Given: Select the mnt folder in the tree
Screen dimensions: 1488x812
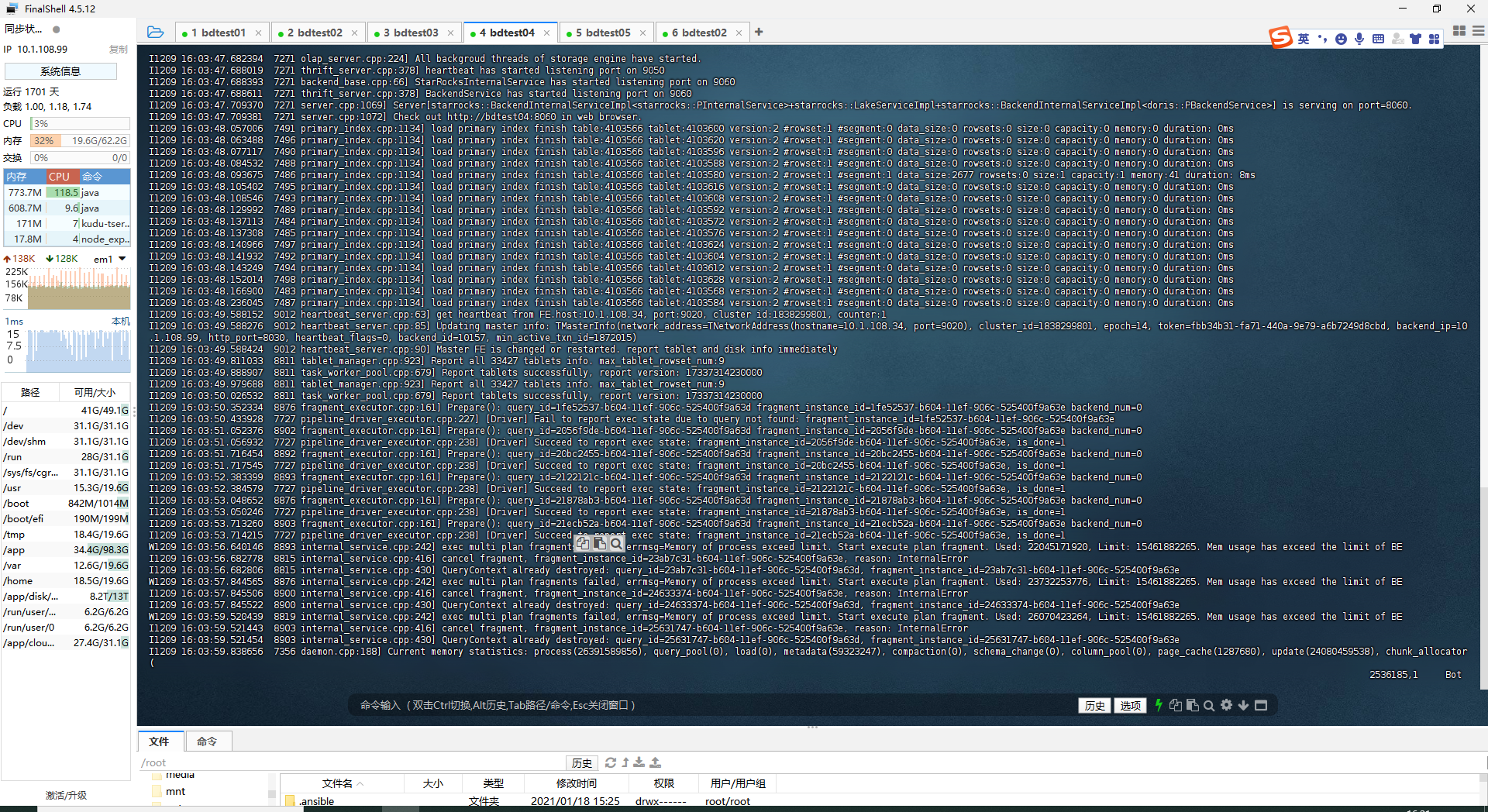Looking at the screenshot, I should point(175,791).
